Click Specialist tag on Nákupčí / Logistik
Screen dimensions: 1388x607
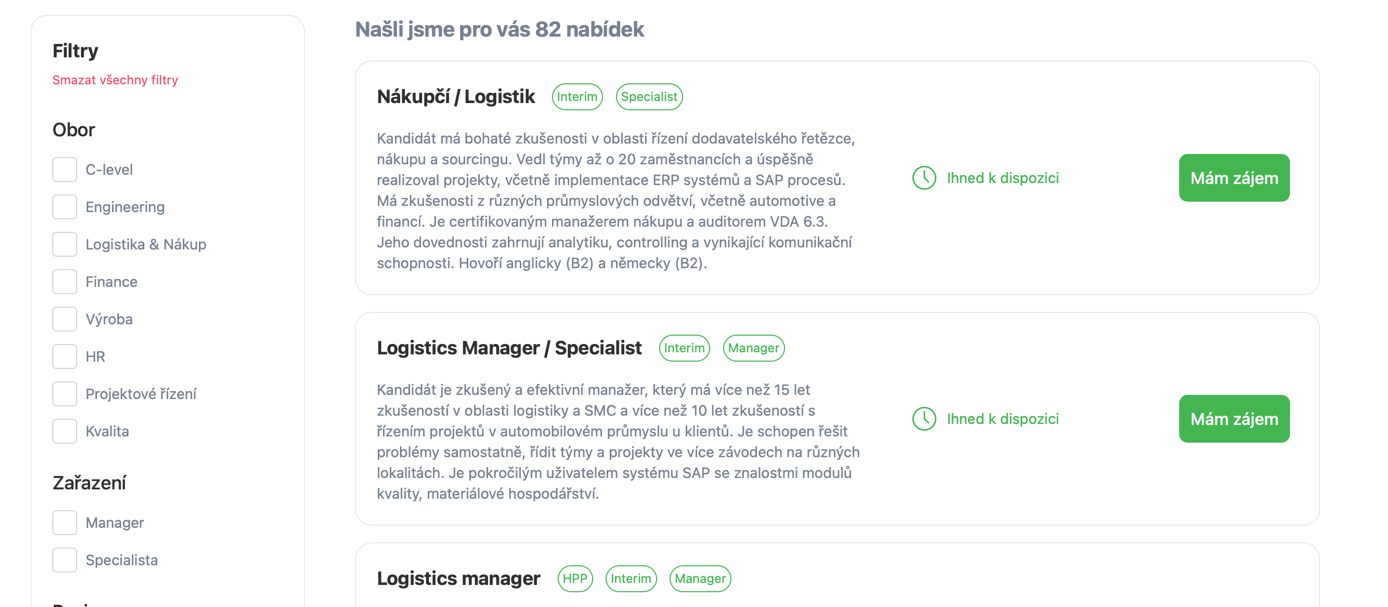coord(649,97)
